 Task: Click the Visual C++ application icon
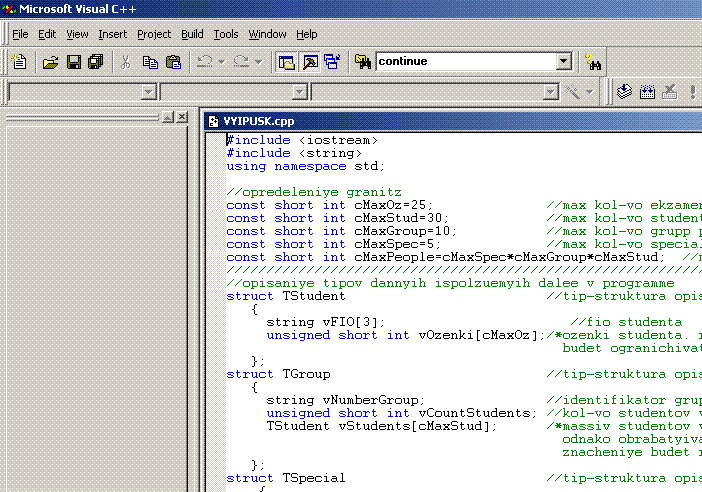pos(9,9)
